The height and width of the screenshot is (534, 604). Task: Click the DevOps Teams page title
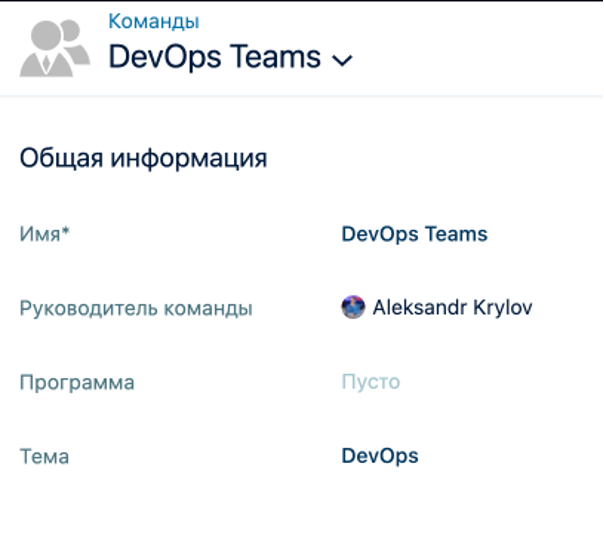214,57
